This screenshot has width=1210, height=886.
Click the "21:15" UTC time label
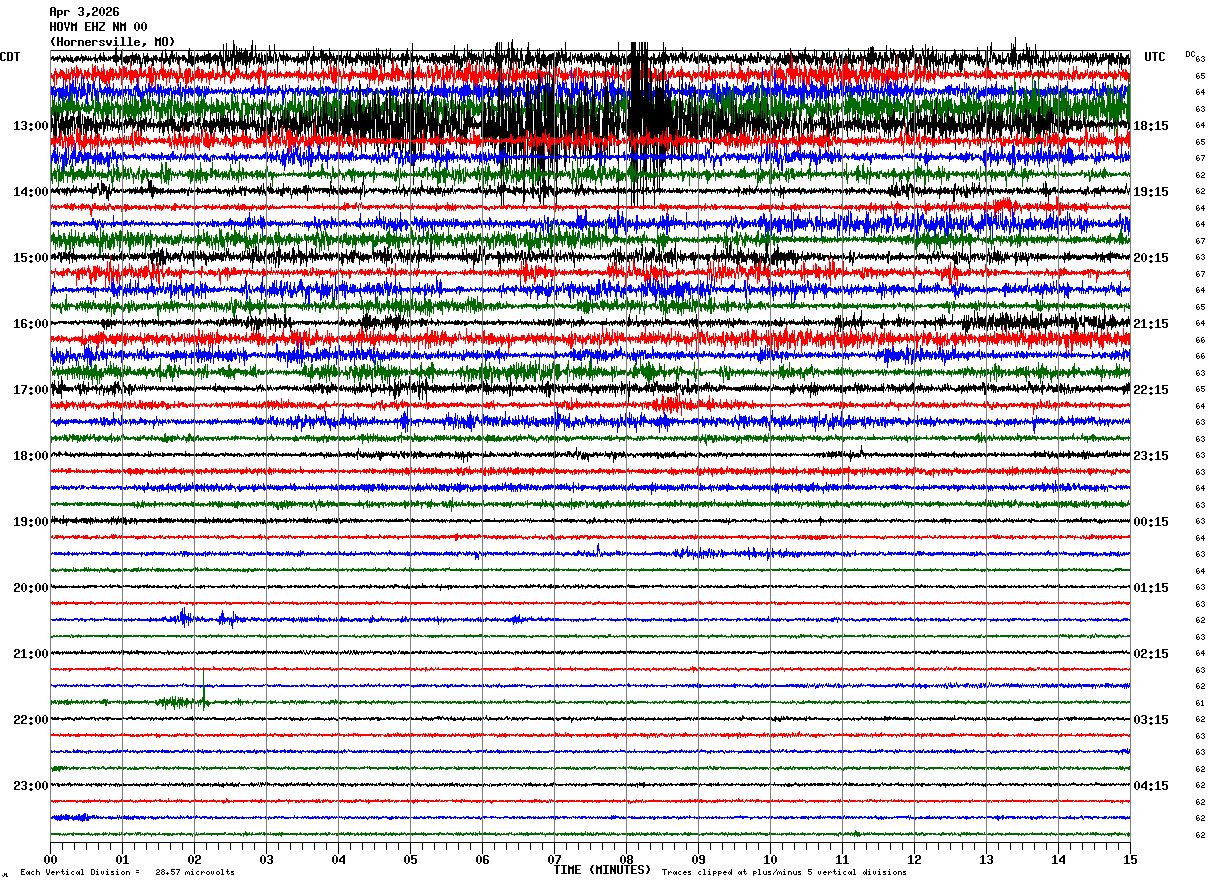click(x=1150, y=324)
